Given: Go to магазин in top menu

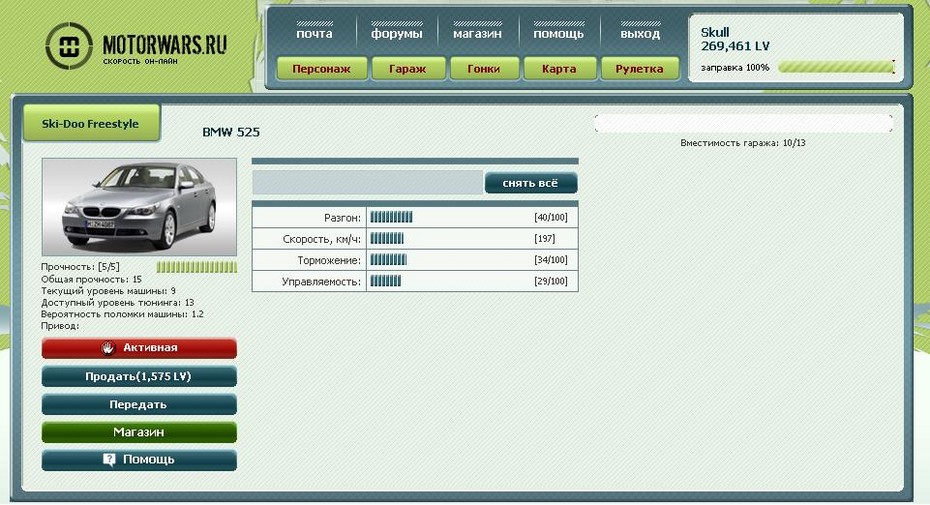Looking at the screenshot, I should point(477,33).
